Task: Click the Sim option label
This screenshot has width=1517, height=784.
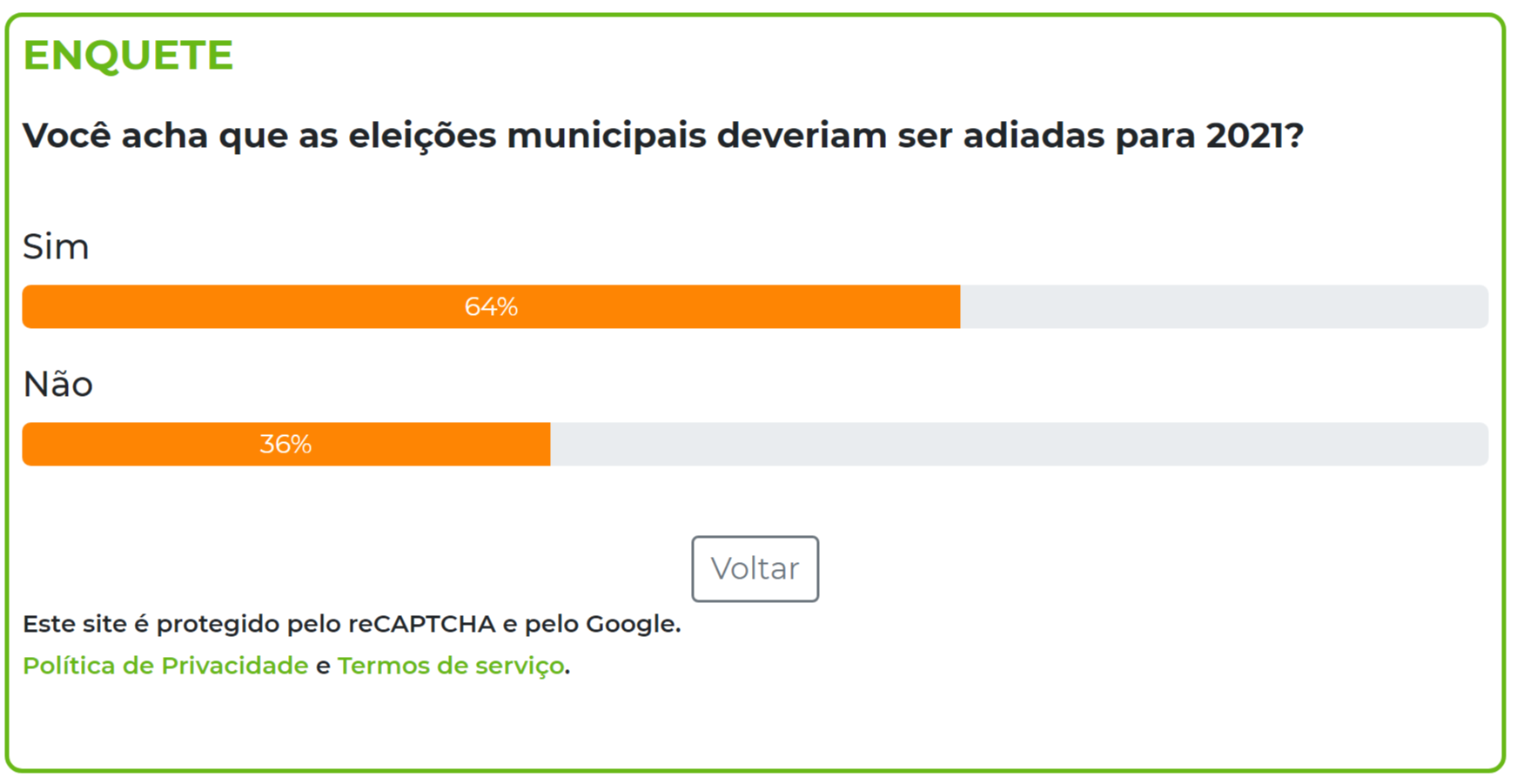Action: click(56, 247)
